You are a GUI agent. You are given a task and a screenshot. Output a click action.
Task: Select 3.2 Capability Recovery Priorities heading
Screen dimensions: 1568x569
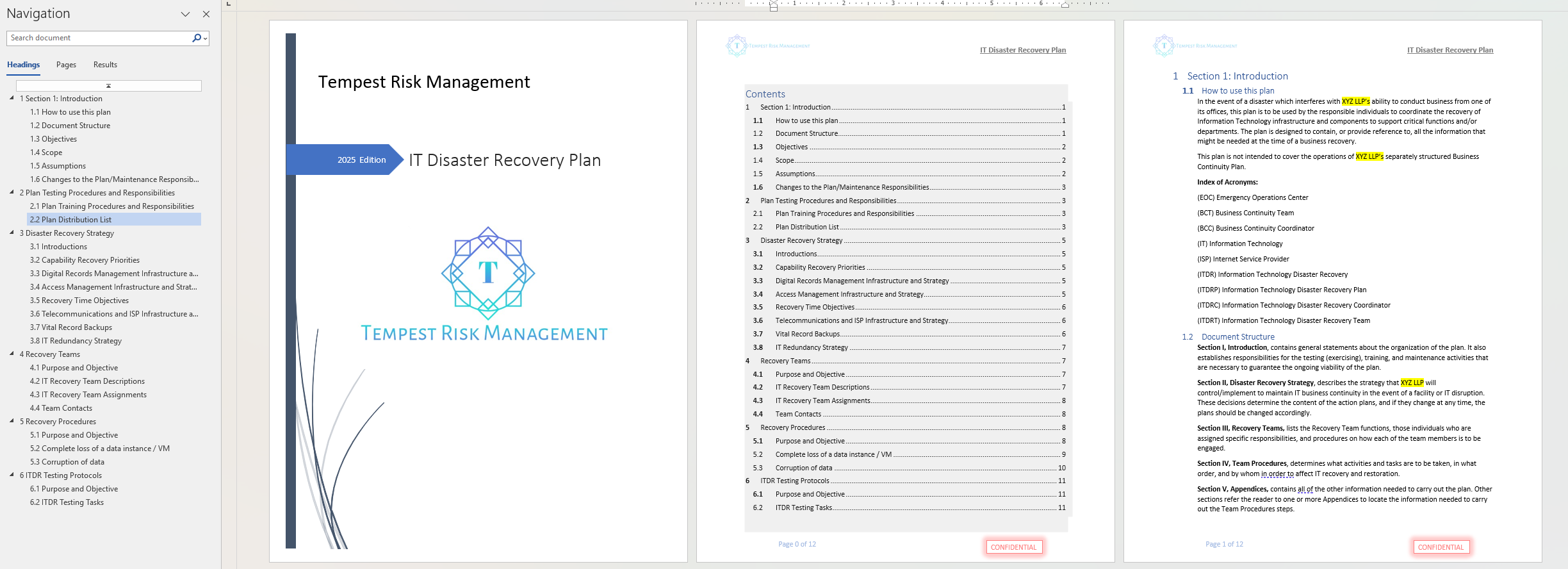(85, 260)
